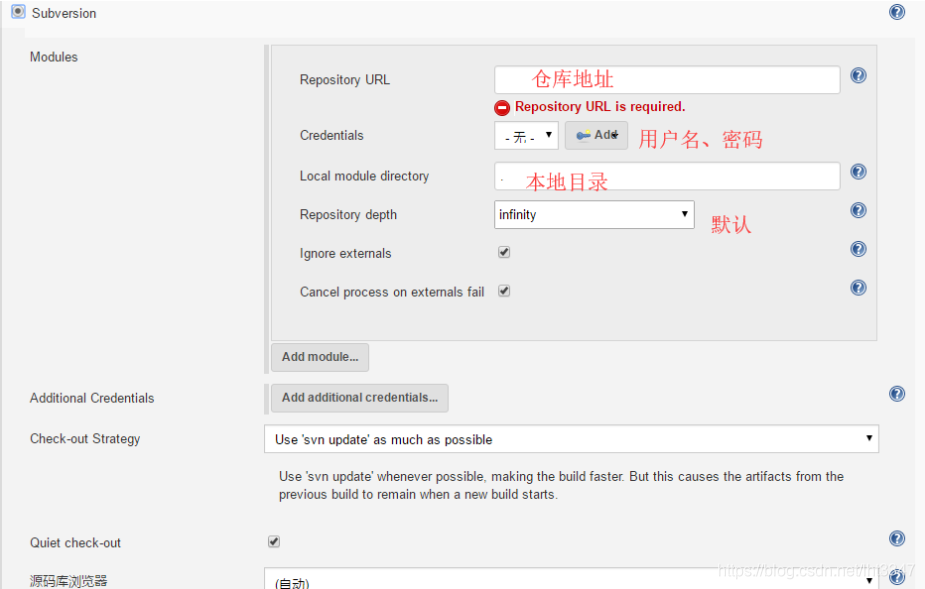The image size is (925, 589).
Task: Open help for Quiet check-out
Action: [x=897, y=538]
